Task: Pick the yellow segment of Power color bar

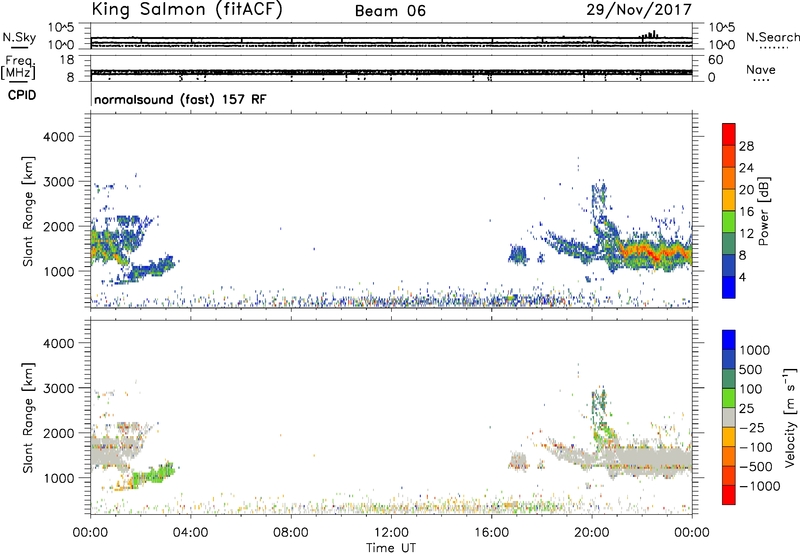Action: 729,200
